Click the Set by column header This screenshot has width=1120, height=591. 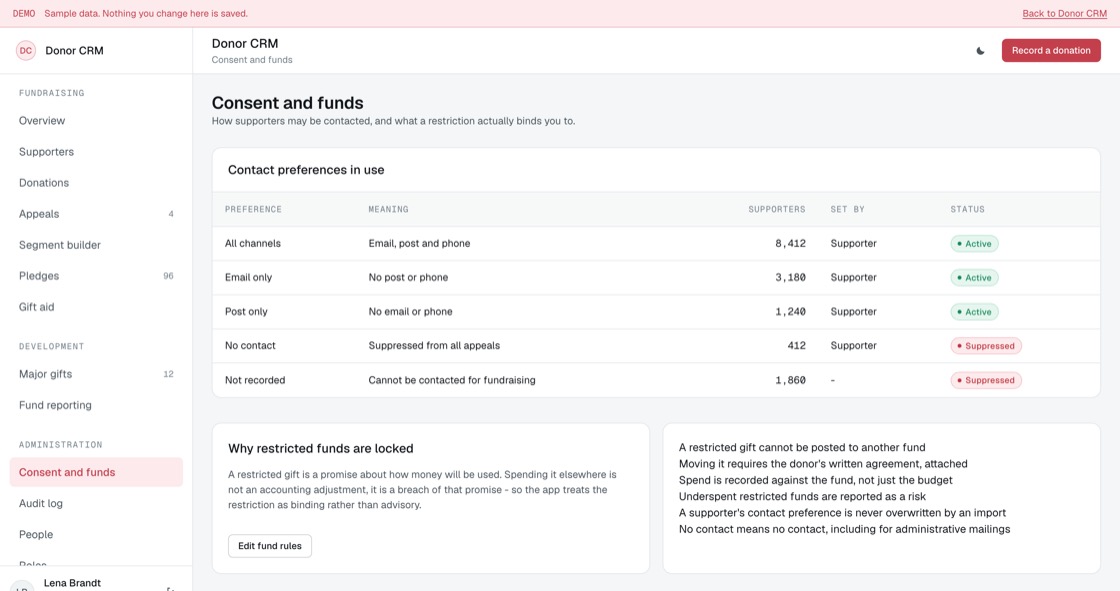[847, 209]
